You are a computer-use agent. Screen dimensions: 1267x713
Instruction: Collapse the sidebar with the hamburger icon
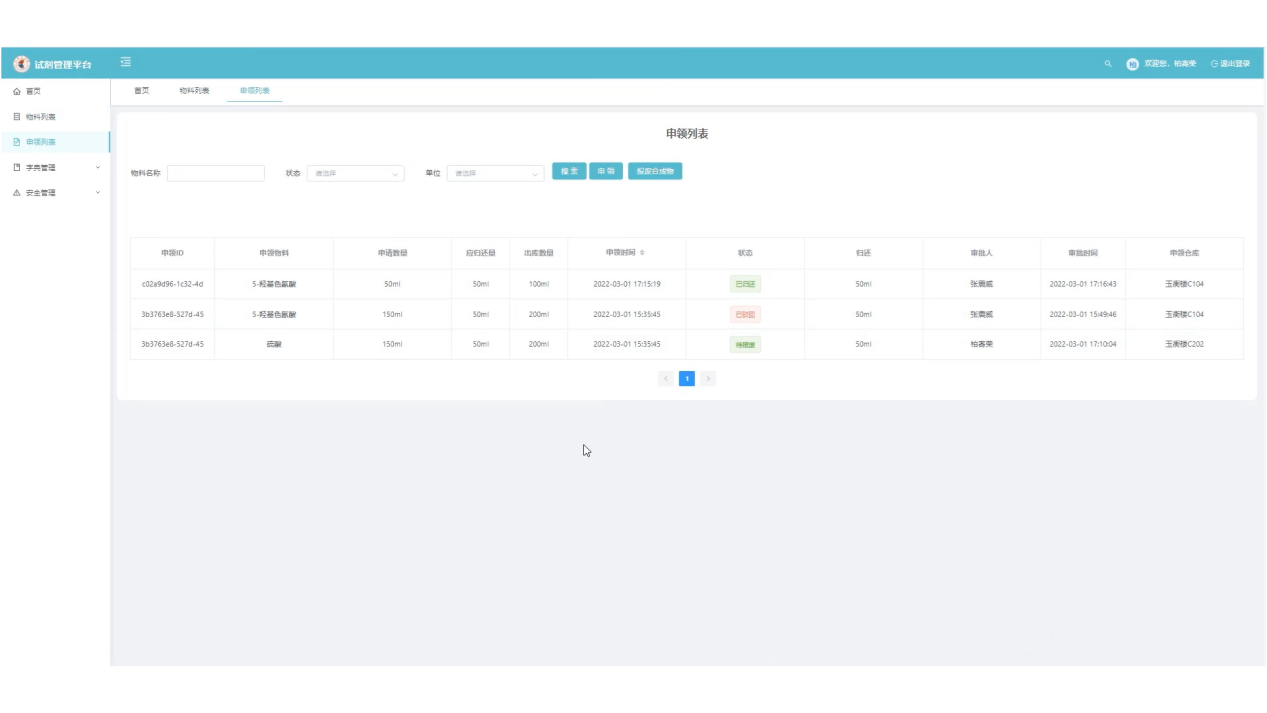tap(126, 63)
